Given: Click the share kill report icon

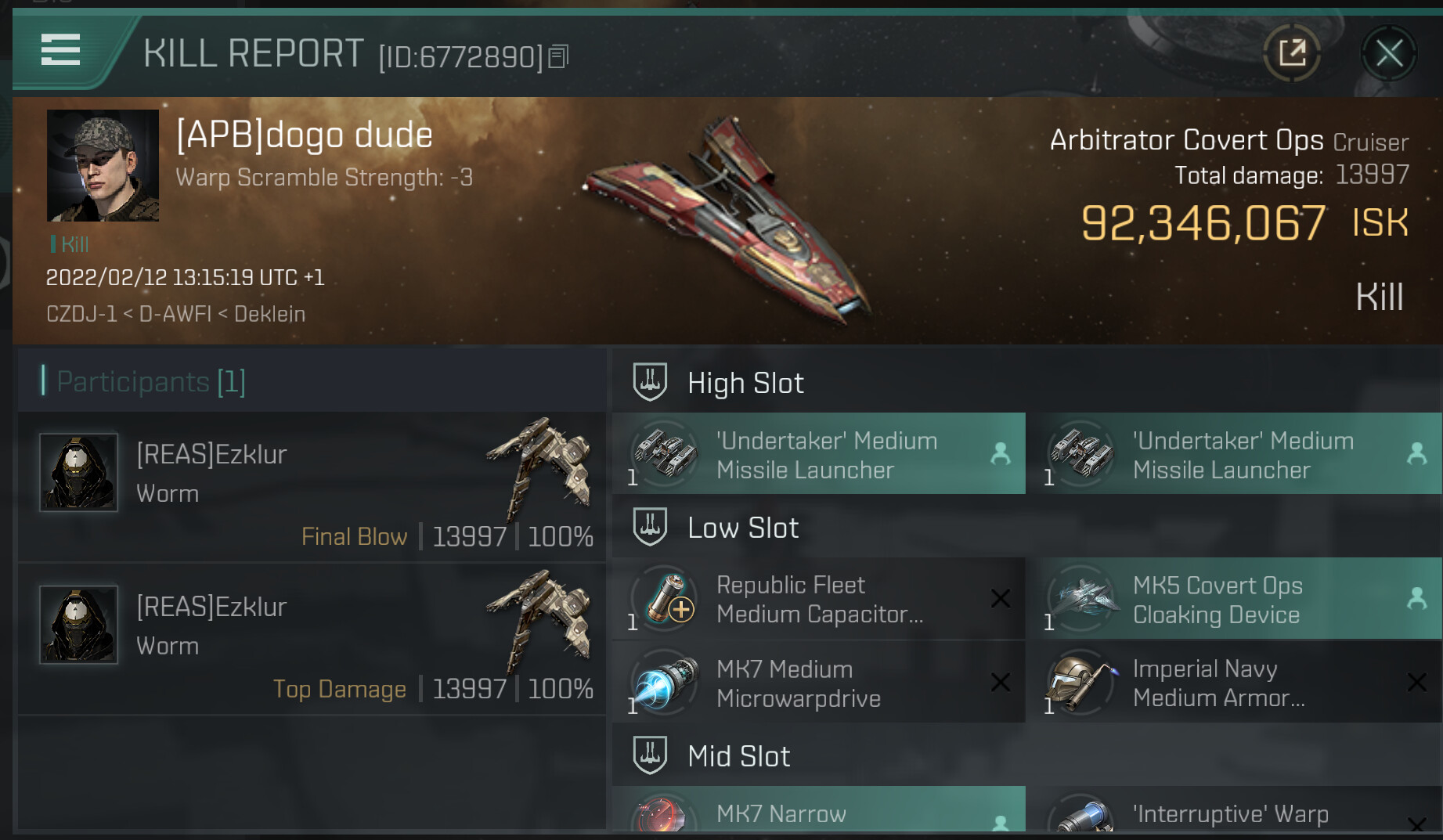Looking at the screenshot, I should click(1292, 53).
